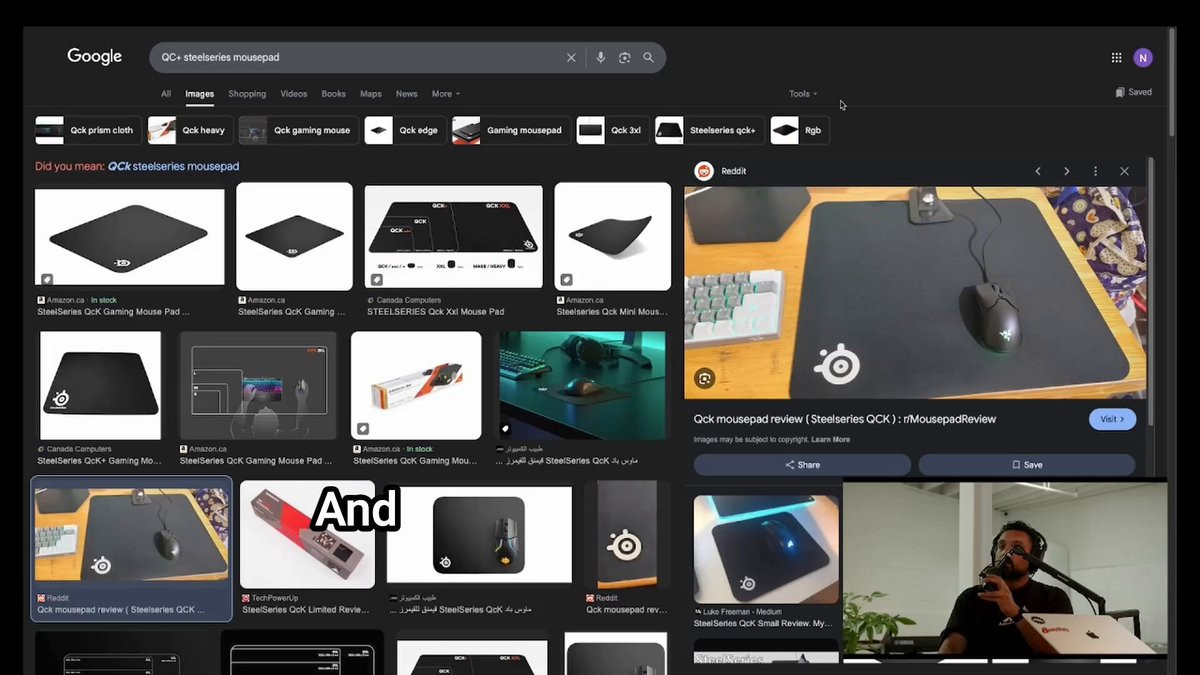The width and height of the screenshot is (1200, 675).
Task: Click the large preview image
Action: 915,293
